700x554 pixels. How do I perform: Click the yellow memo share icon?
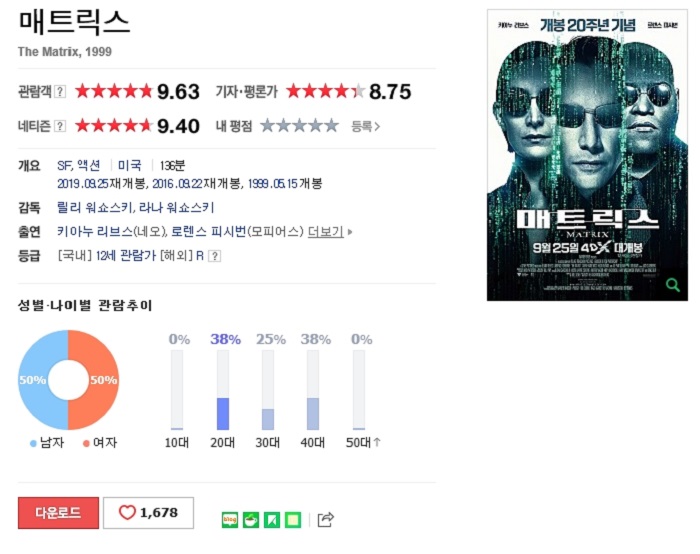tap(293, 520)
